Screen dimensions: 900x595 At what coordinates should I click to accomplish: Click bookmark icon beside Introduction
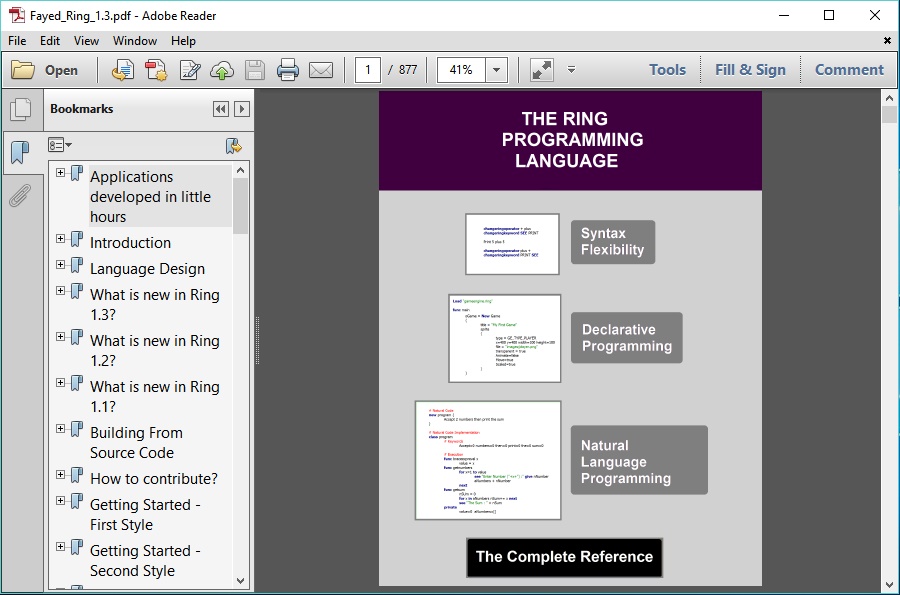point(77,239)
